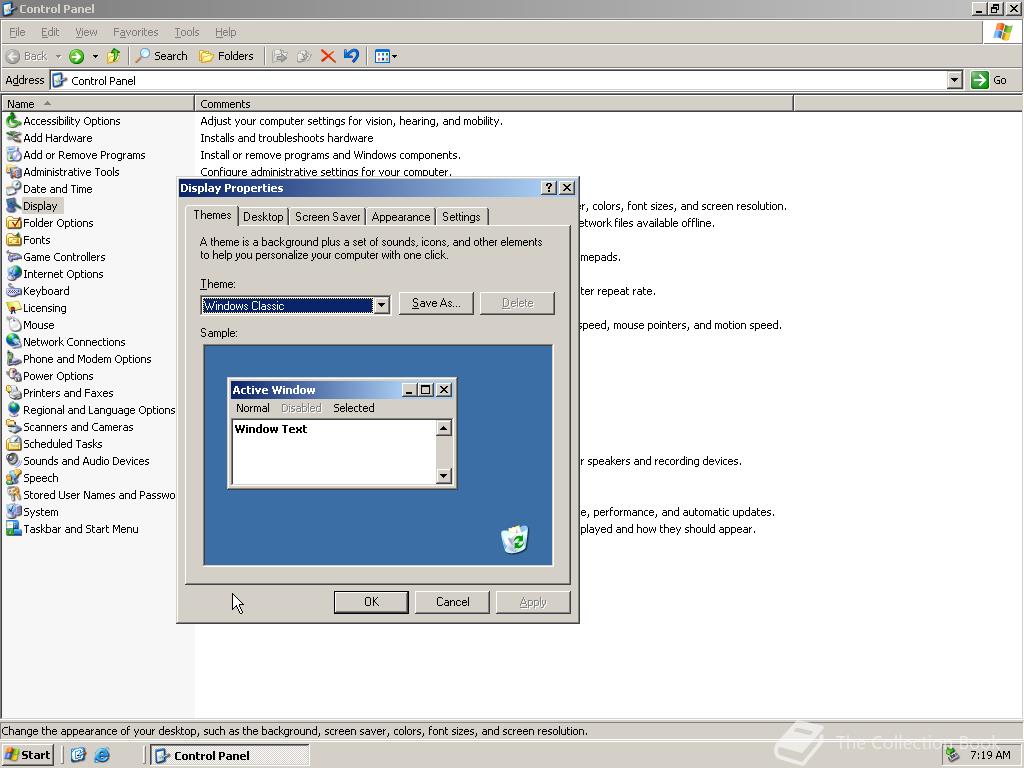The image size is (1024, 768).
Task: Select the Printers and Faxes icon
Action: click(x=14, y=392)
